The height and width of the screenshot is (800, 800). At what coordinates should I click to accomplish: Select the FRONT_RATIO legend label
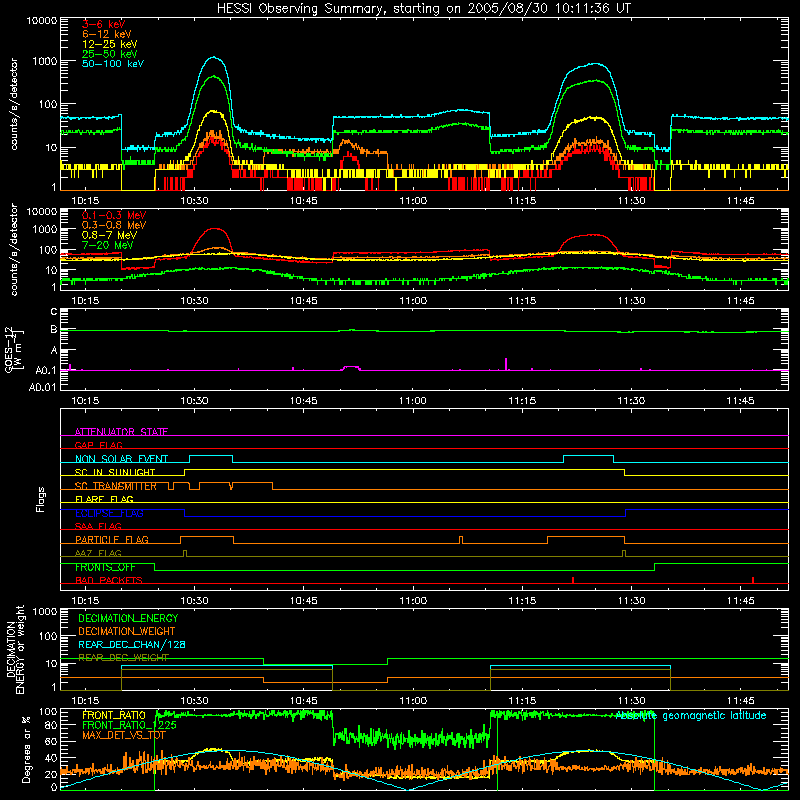click(x=114, y=715)
